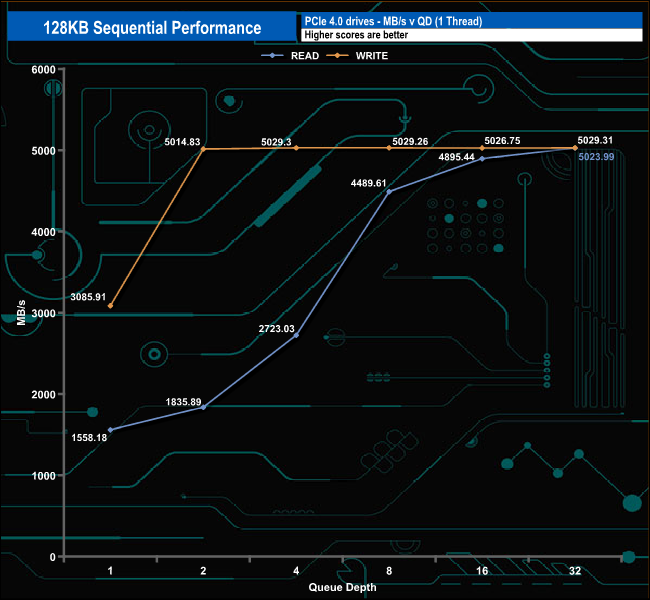Click the read data point at queue depth 4

pos(296,335)
